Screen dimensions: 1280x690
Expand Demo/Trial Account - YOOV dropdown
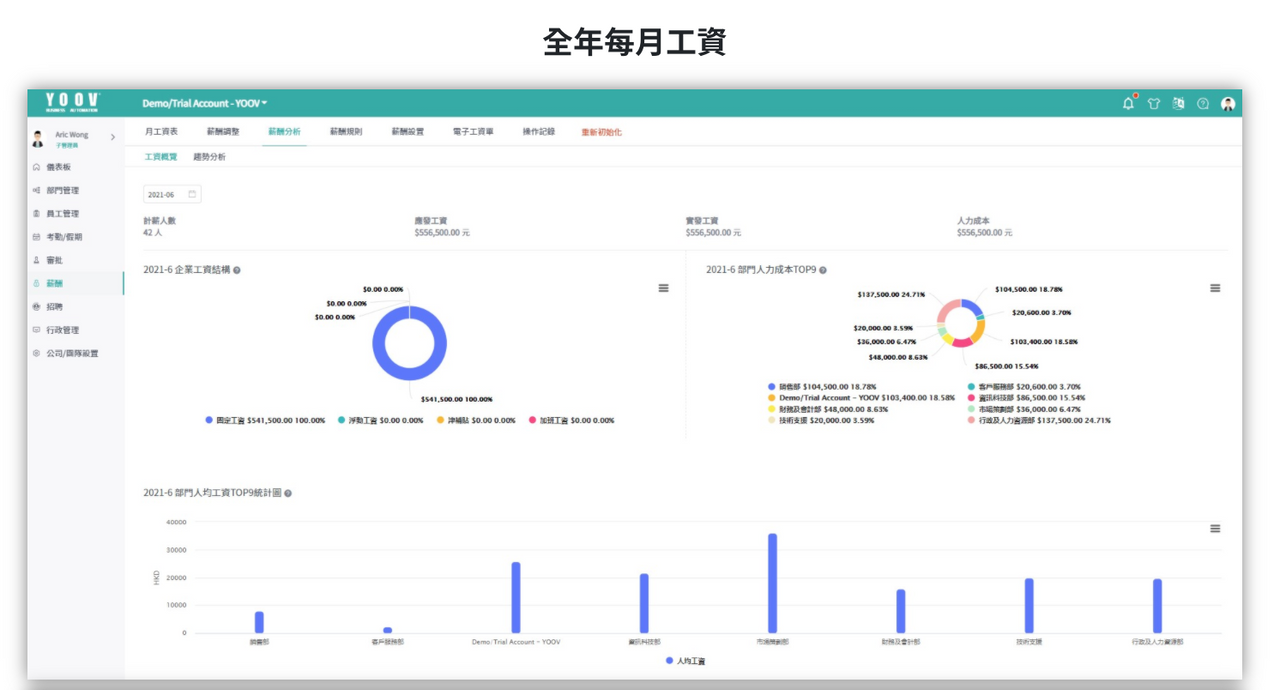click(205, 103)
